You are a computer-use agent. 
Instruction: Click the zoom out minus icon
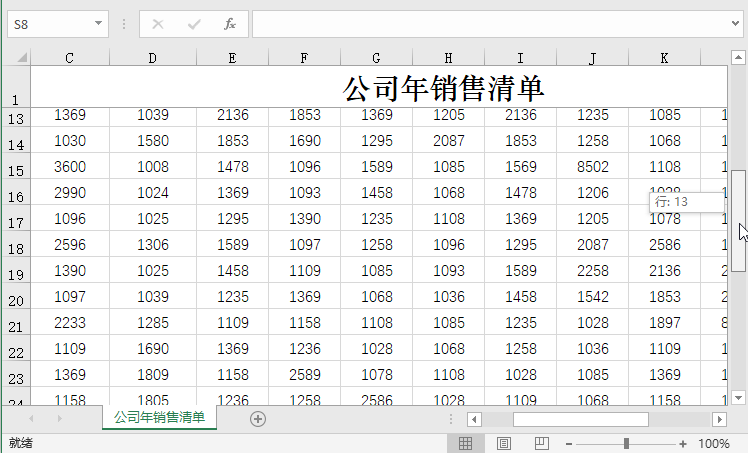click(569, 443)
